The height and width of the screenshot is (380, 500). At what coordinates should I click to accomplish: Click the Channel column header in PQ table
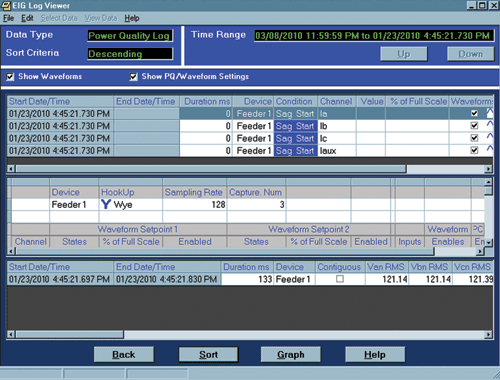coord(337,101)
